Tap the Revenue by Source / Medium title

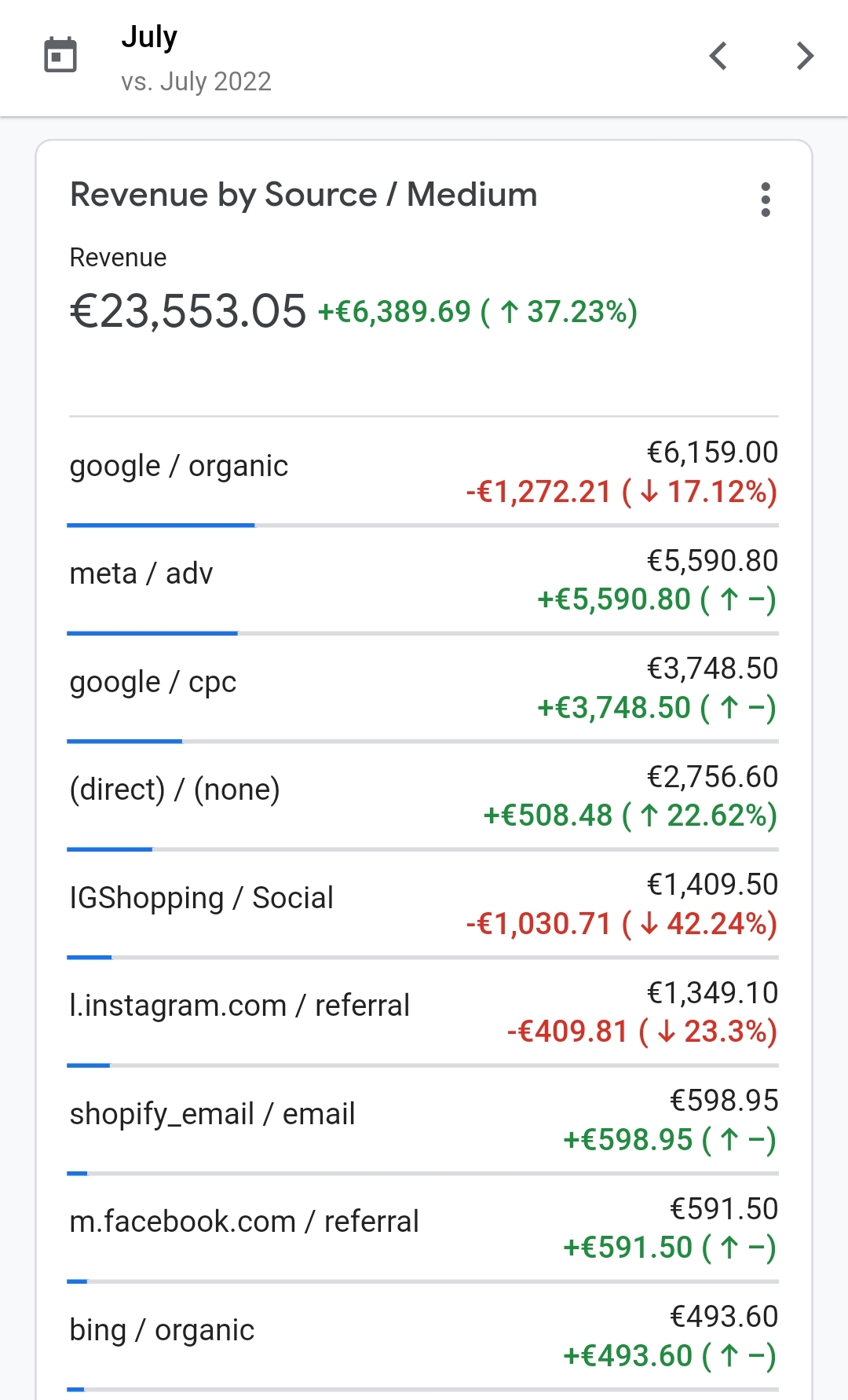[x=303, y=195]
